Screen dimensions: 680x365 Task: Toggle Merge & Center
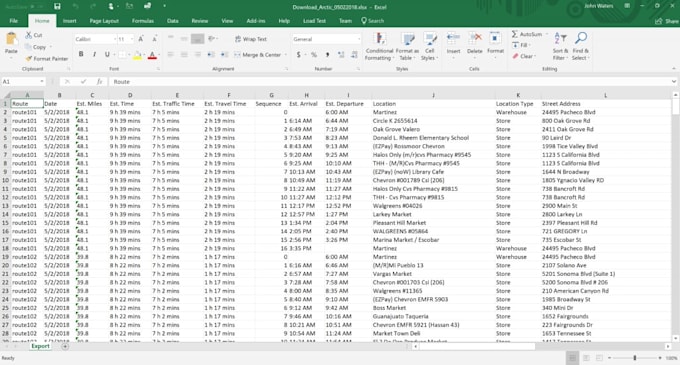258,55
